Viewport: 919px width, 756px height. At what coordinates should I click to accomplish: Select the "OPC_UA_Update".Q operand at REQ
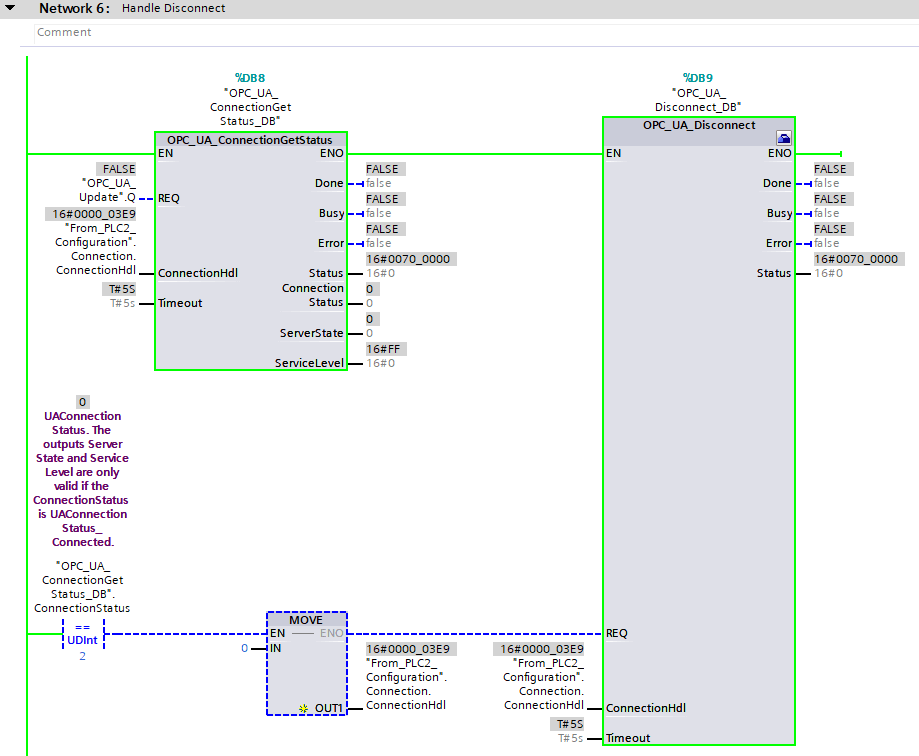tap(108, 191)
